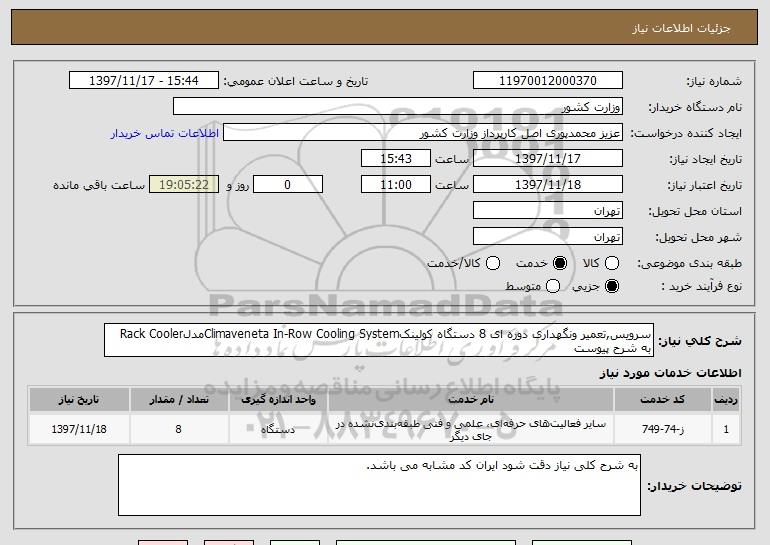This screenshot has height=545, width=770.
Task: Click the public announcement date field 15:44
Action: tap(144, 81)
